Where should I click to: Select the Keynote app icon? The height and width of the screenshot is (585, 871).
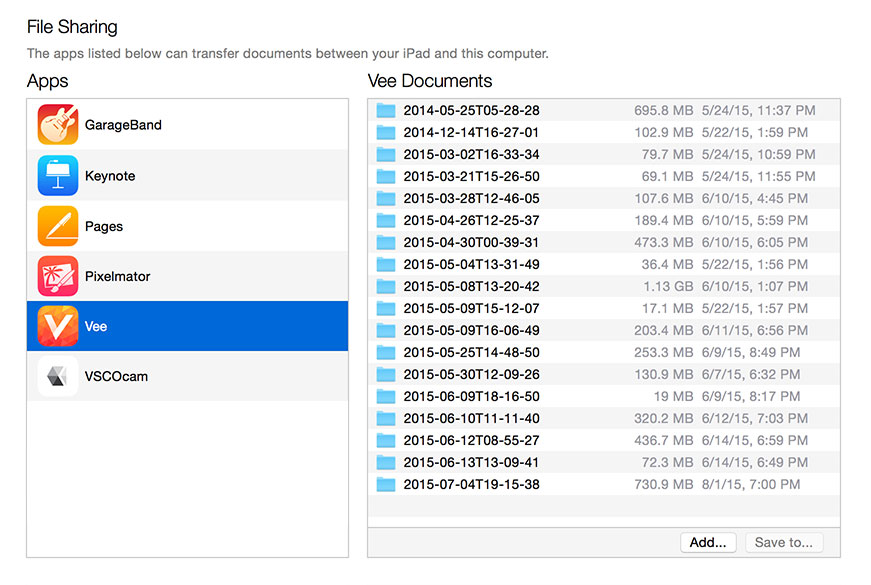[x=58, y=175]
